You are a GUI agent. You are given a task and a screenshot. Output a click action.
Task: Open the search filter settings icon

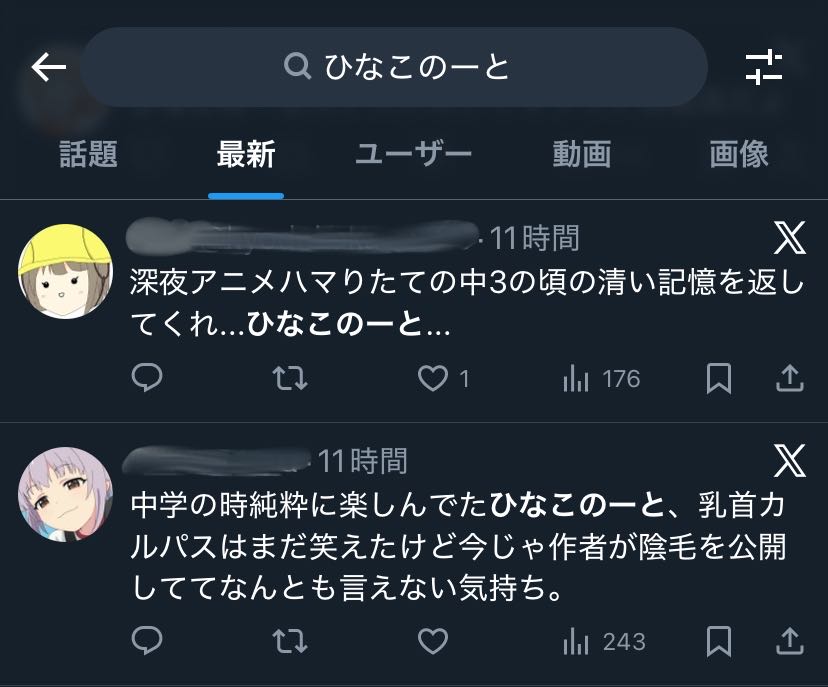pos(764,67)
